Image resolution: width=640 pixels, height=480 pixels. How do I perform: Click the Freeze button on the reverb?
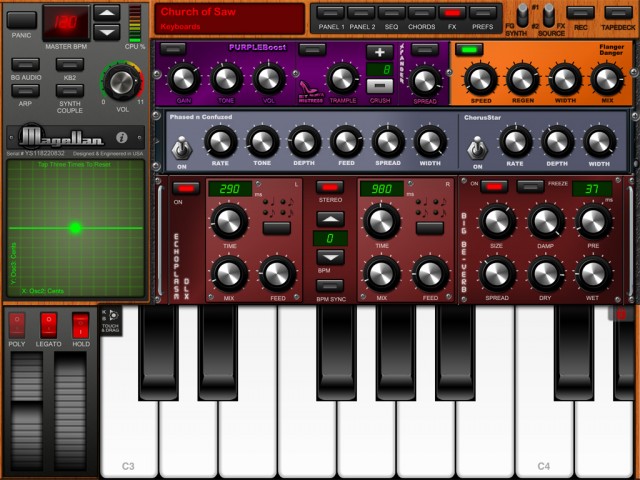click(531, 187)
